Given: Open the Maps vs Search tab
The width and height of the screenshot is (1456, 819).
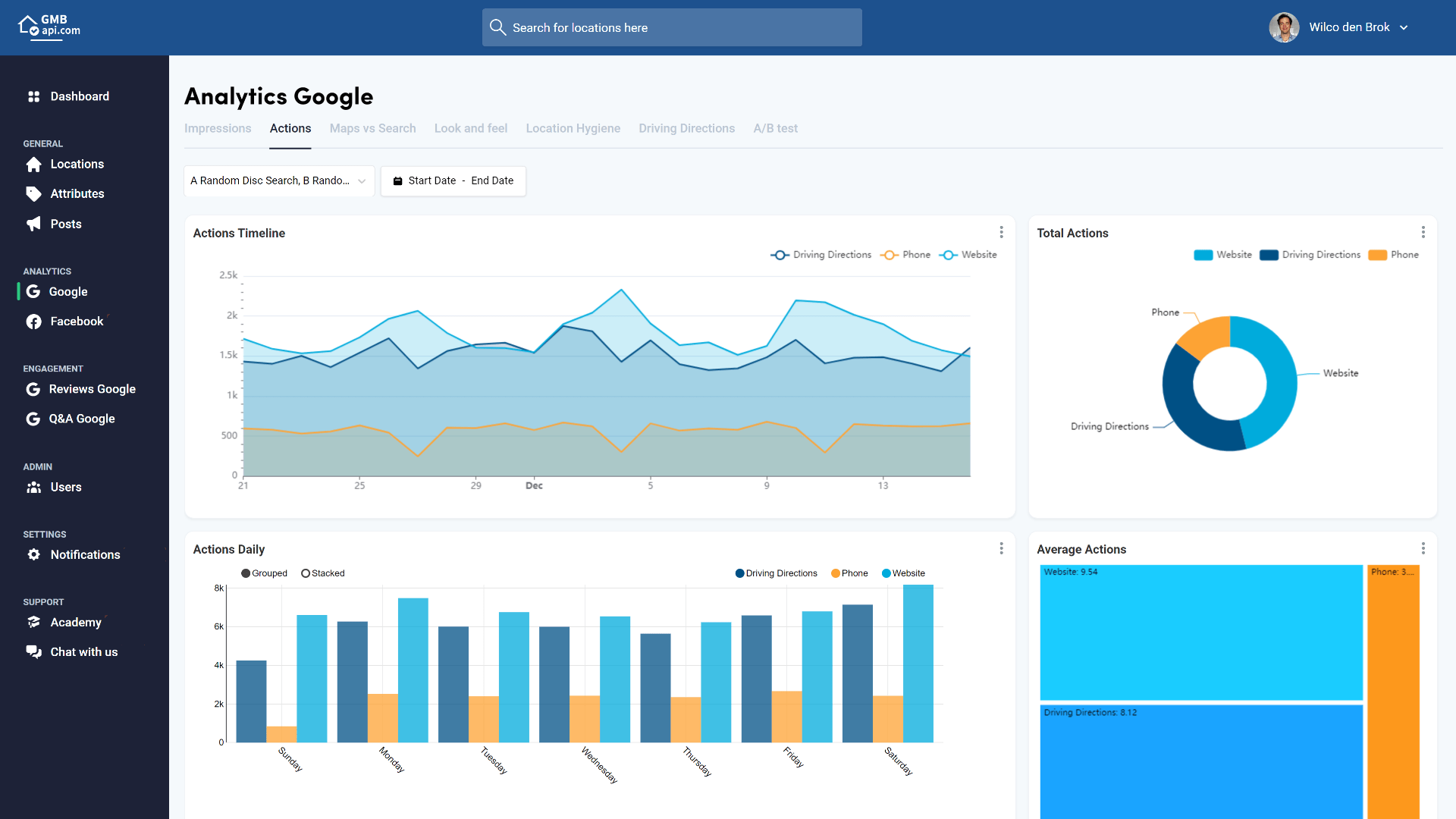Looking at the screenshot, I should (x=372, y=128).
